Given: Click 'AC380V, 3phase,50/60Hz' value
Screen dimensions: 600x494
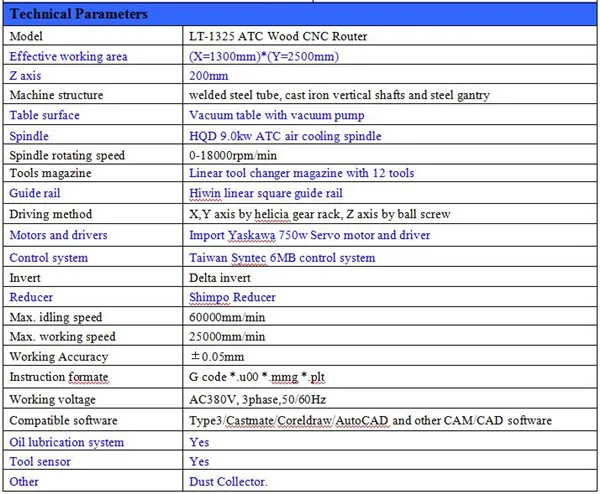Looking at the screenshot, I should [258, 399].
